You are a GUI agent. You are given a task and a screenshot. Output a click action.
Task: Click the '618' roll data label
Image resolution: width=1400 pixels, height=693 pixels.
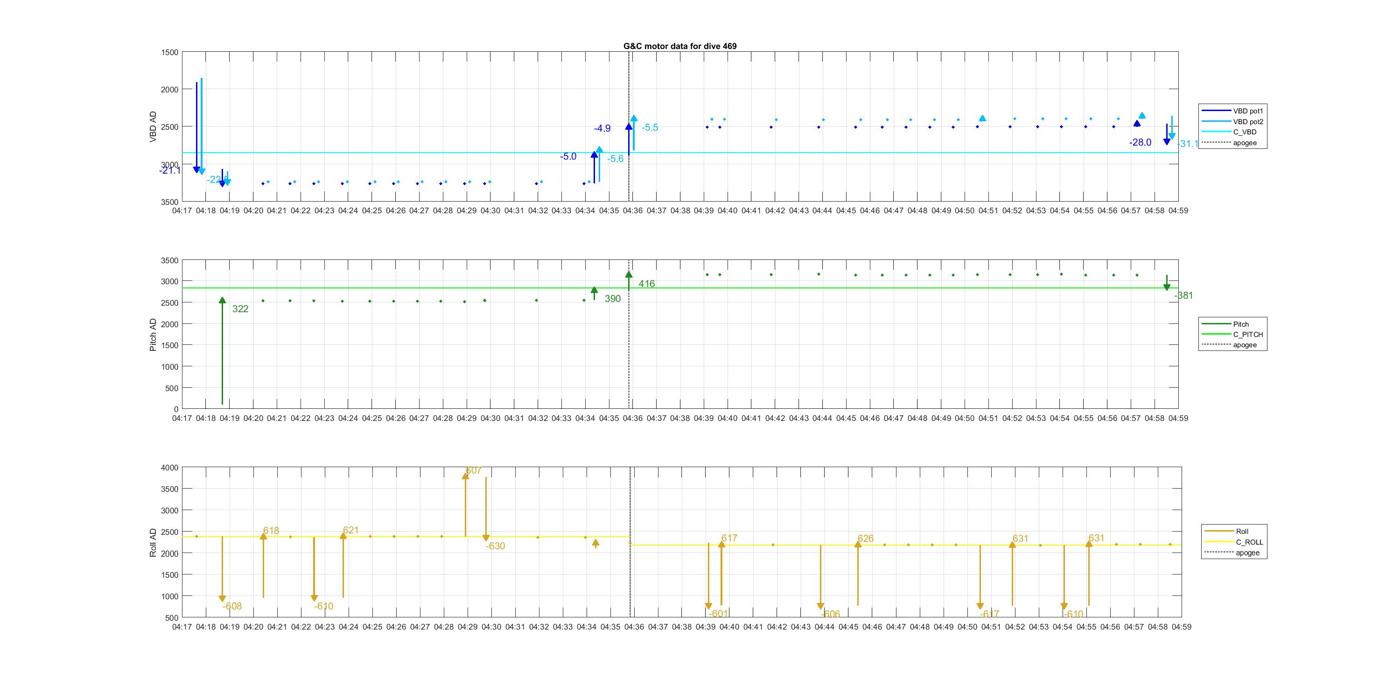point(271,531)
